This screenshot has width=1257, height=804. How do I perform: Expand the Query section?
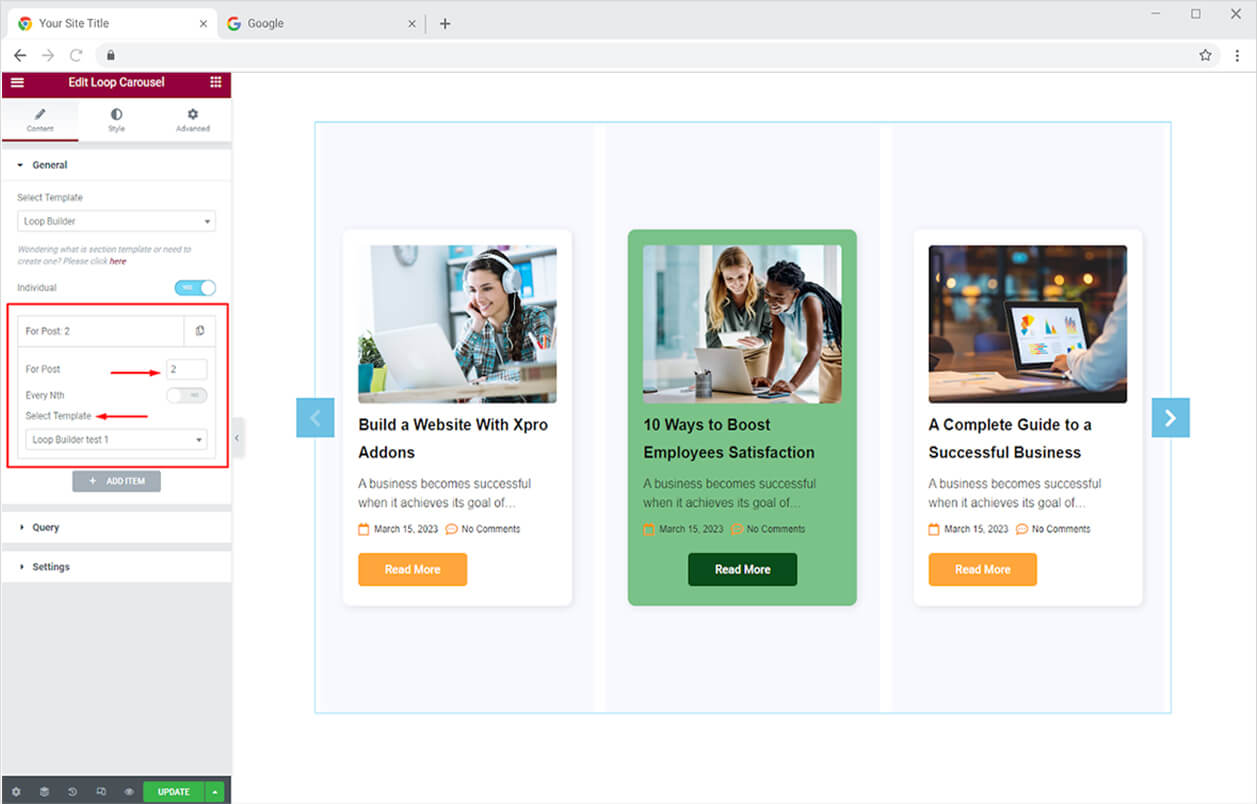point(45,527)
